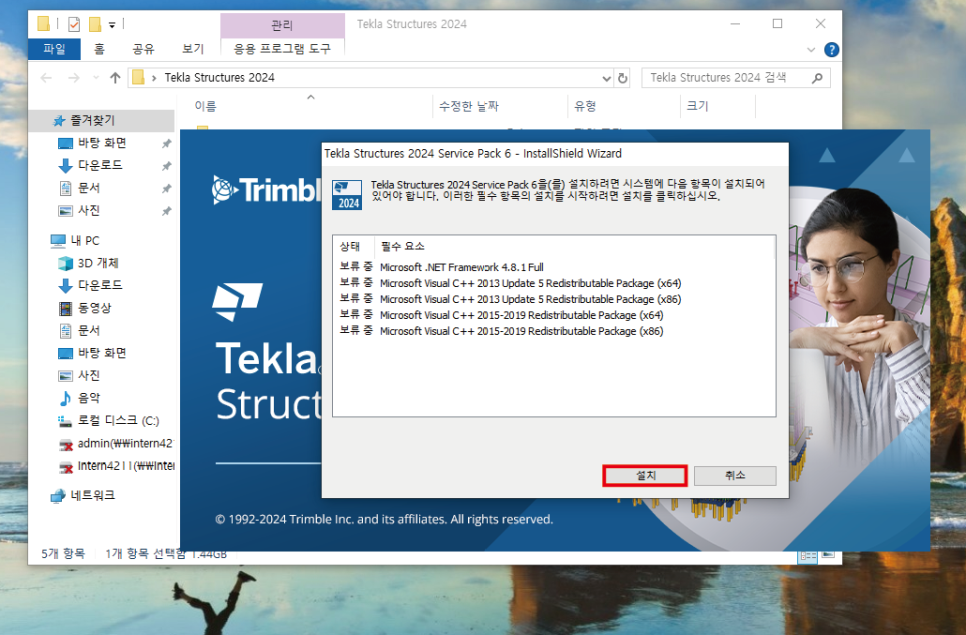Open recent locations dropdown beside navigation arrows

point(95,78)
